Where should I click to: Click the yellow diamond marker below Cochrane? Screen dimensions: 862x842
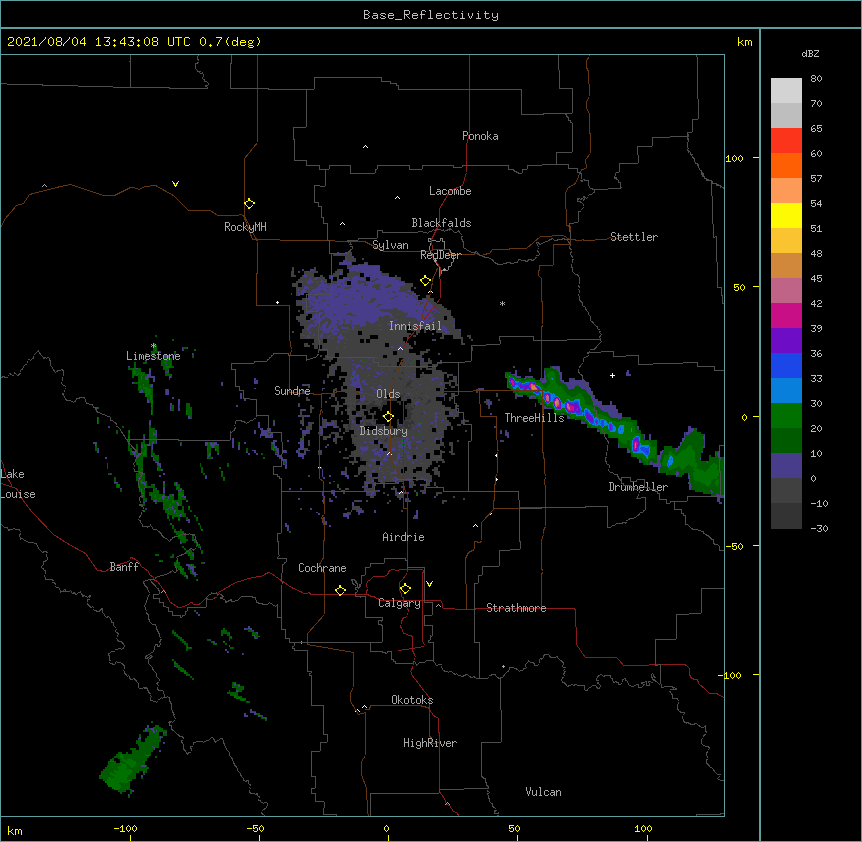point(340,590)
